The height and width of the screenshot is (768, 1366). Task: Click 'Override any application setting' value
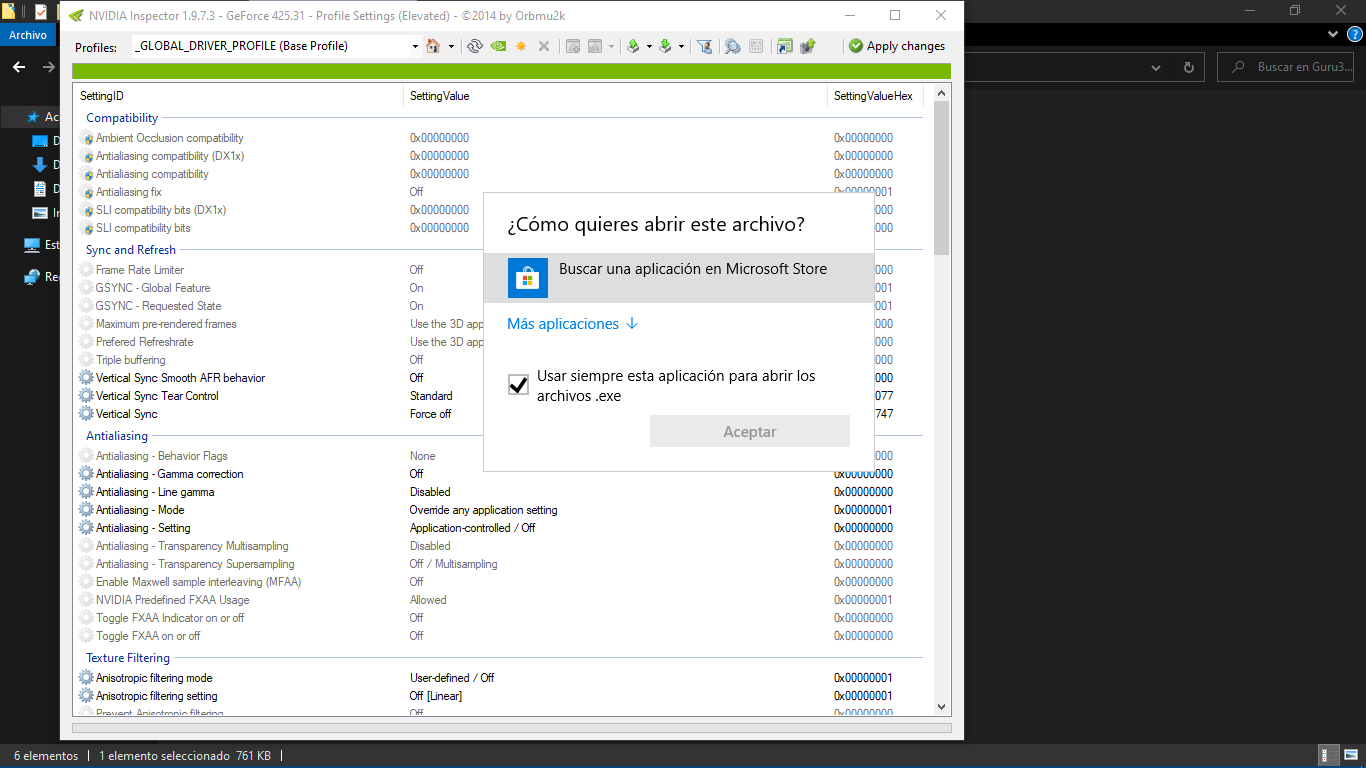click(484, 510)
